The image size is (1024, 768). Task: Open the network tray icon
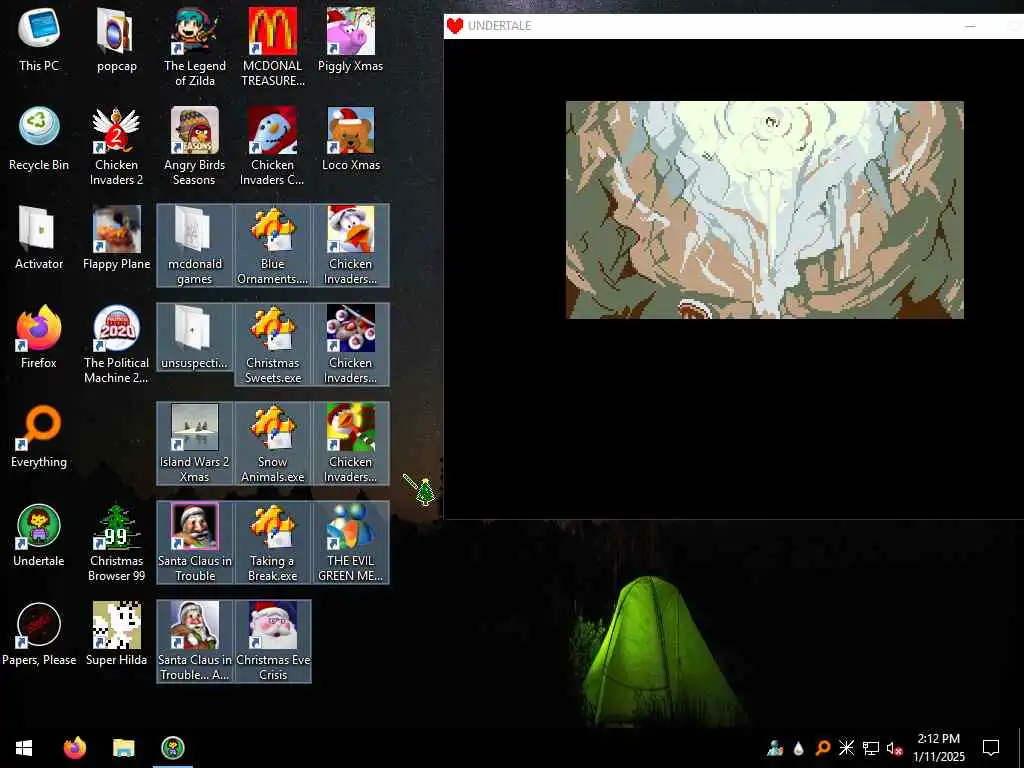[x=871, y=748]
